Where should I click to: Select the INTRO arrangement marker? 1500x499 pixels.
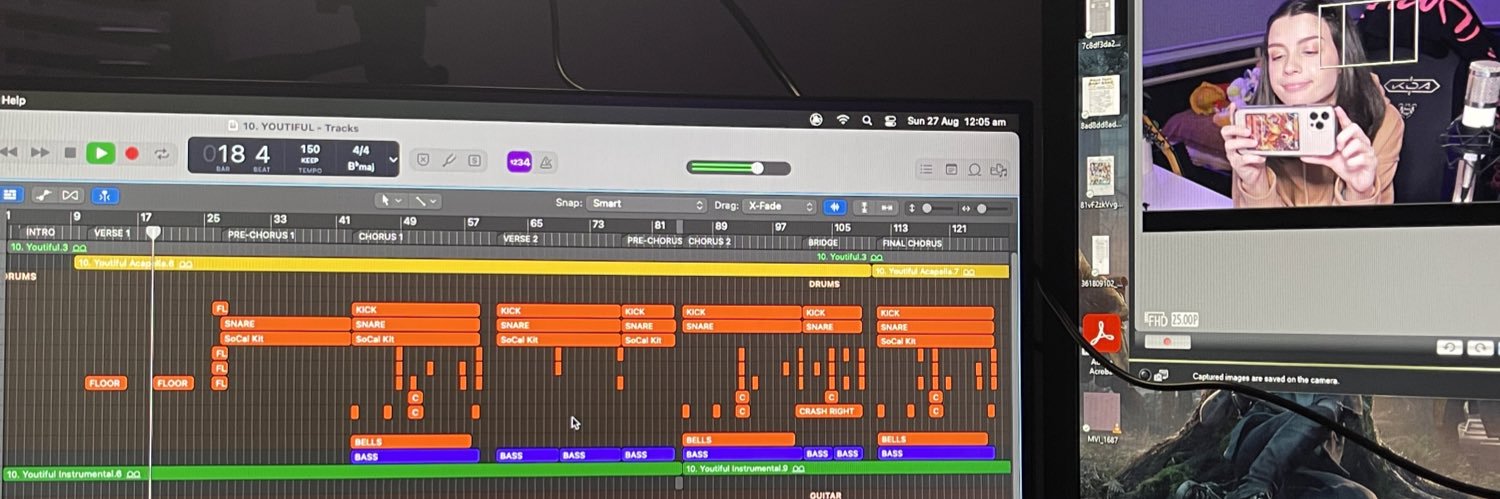click(x=40, y=232)
